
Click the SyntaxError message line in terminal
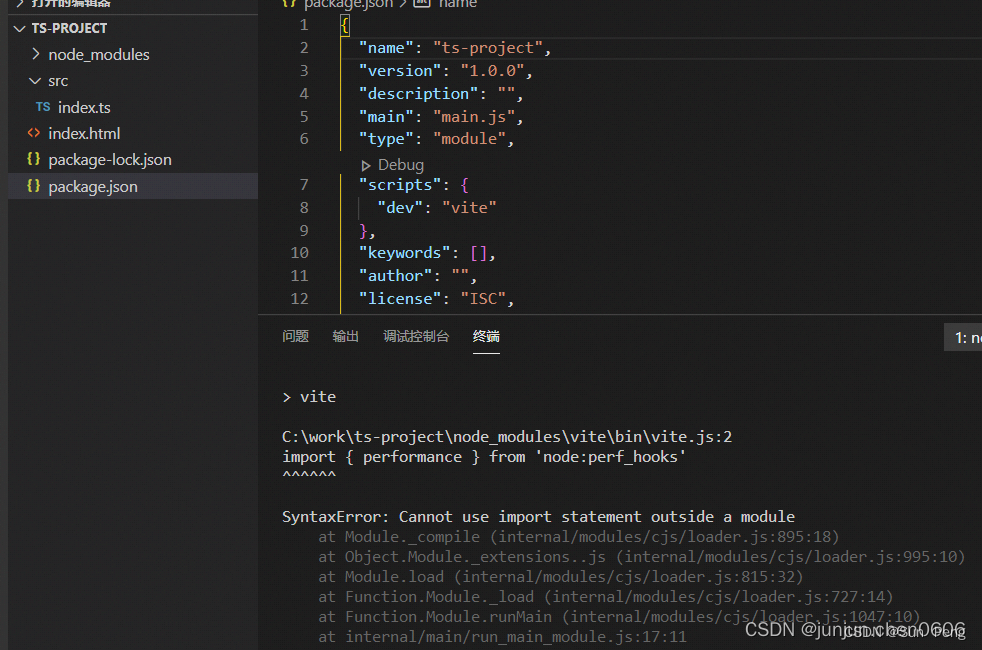coord(538,517)
